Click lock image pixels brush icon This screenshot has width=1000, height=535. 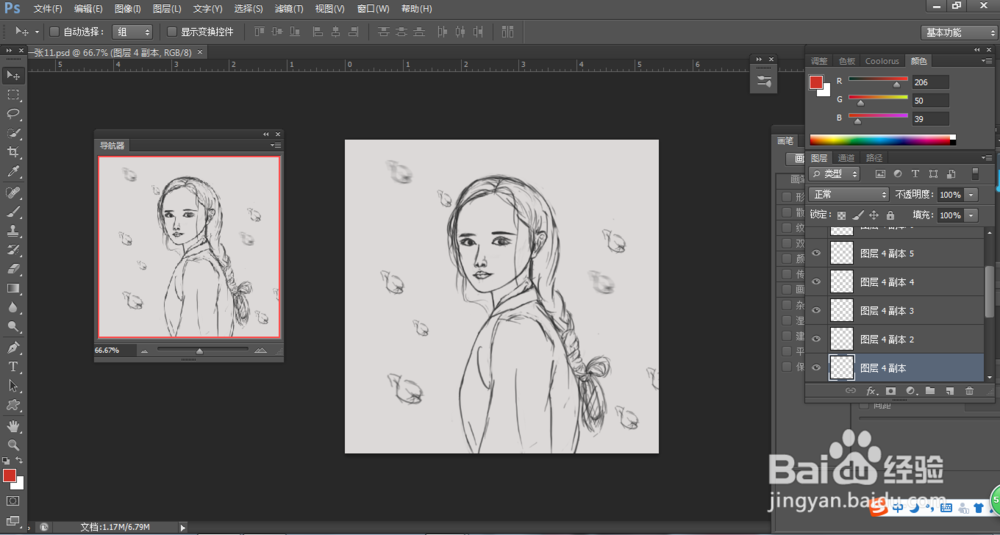[858, 216]
